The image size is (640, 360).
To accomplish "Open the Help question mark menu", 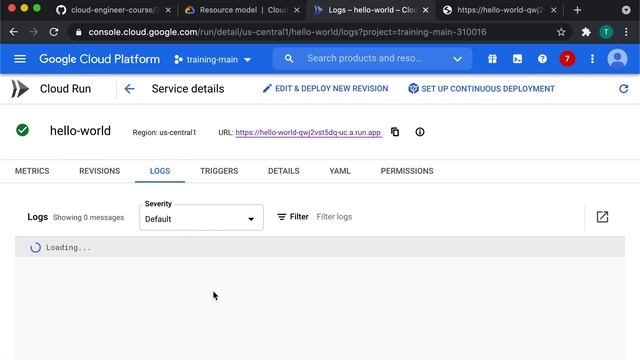I will coord(542,59).
